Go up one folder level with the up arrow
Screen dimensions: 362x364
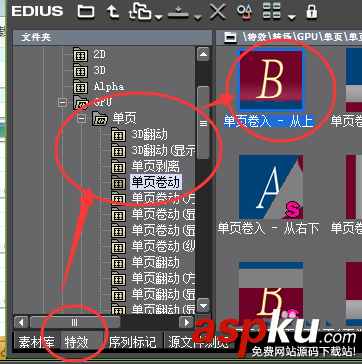(x=113, y=11)
